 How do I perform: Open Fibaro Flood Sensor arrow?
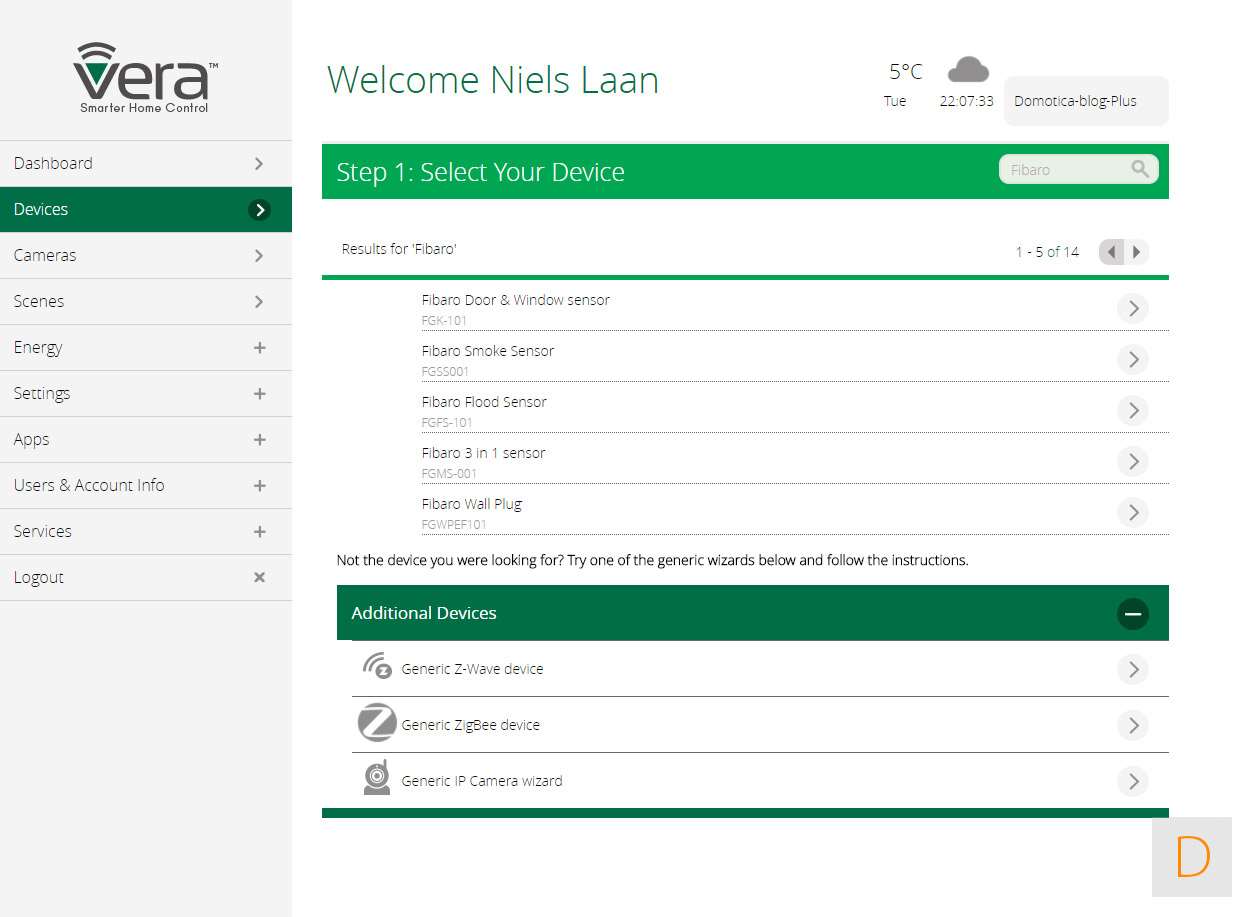(1133, 410)
